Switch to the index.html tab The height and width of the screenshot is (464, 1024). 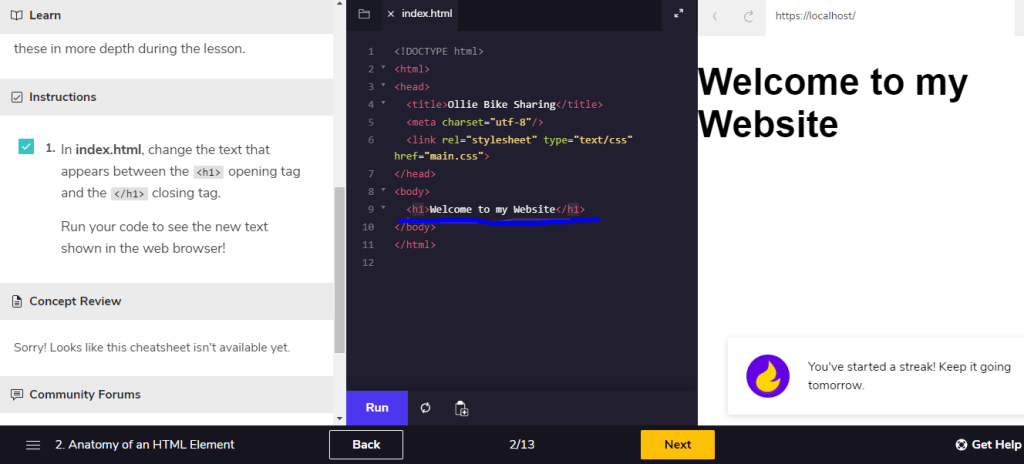428,14
